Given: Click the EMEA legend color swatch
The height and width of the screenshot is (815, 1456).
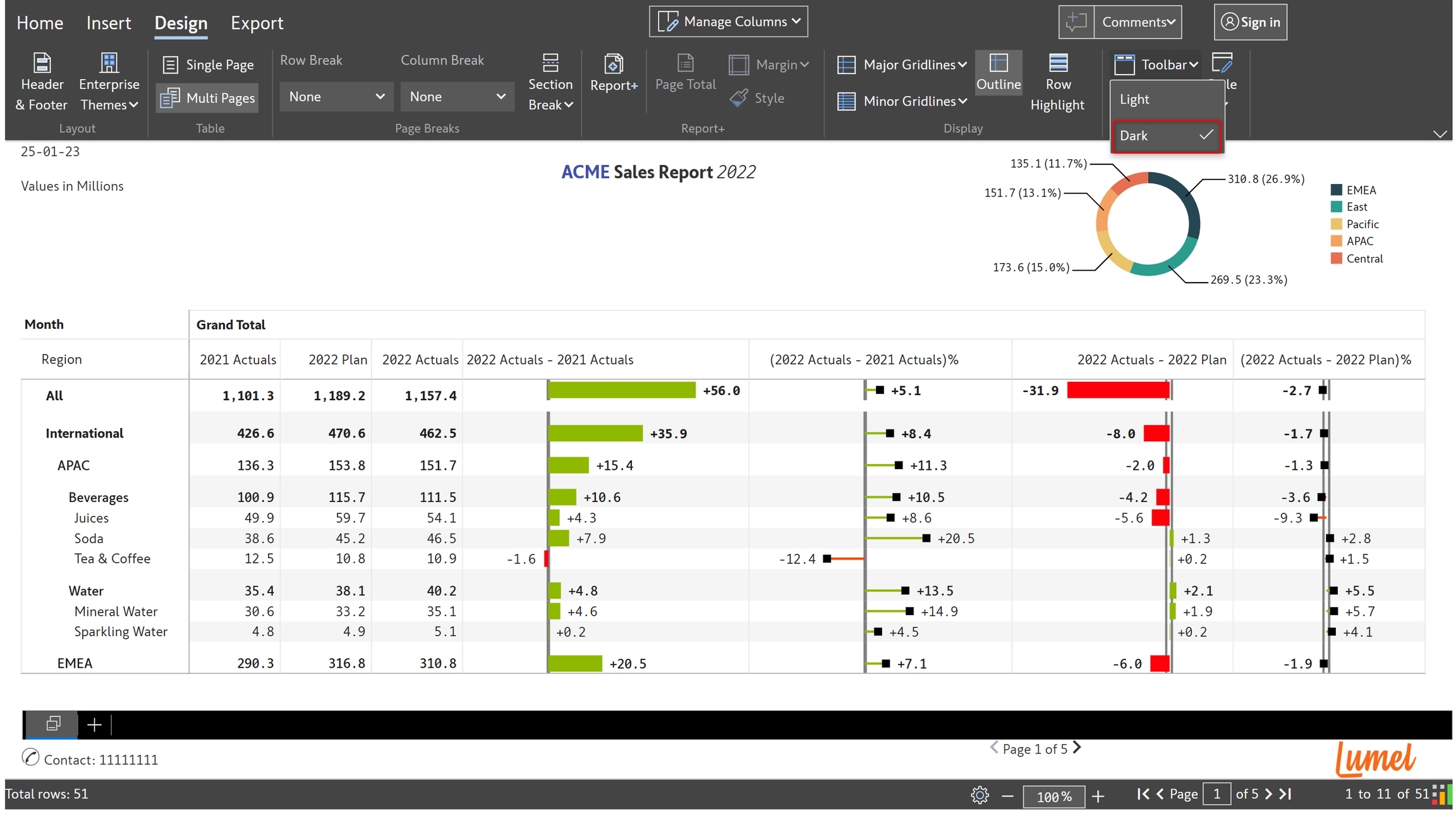Looking at the screenshot, I should [x=1336, y=190].
